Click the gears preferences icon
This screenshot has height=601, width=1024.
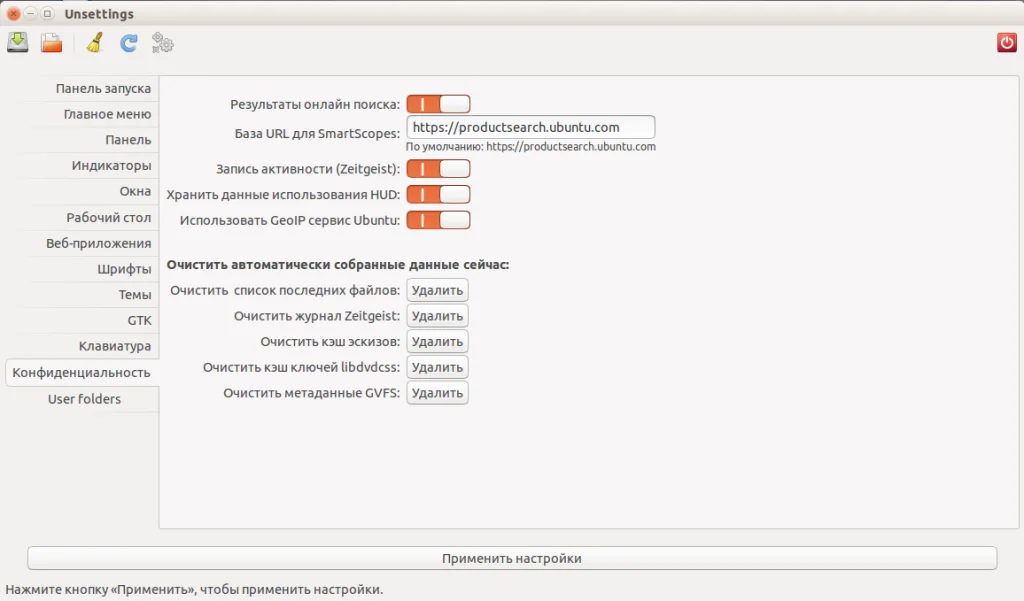pos(163,43)
